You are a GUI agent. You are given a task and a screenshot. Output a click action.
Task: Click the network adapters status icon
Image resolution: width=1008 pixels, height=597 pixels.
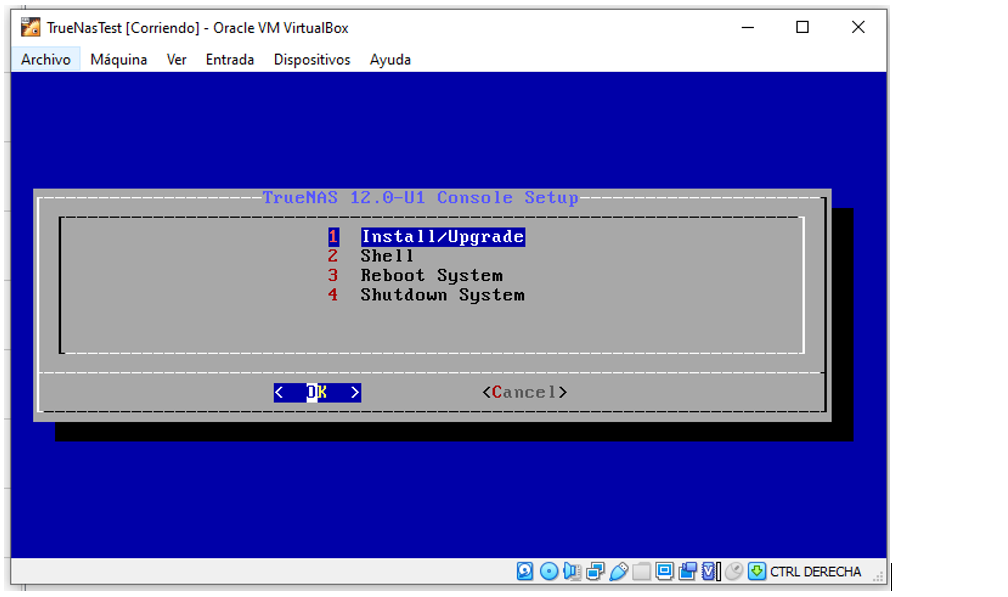pos(595,571)
